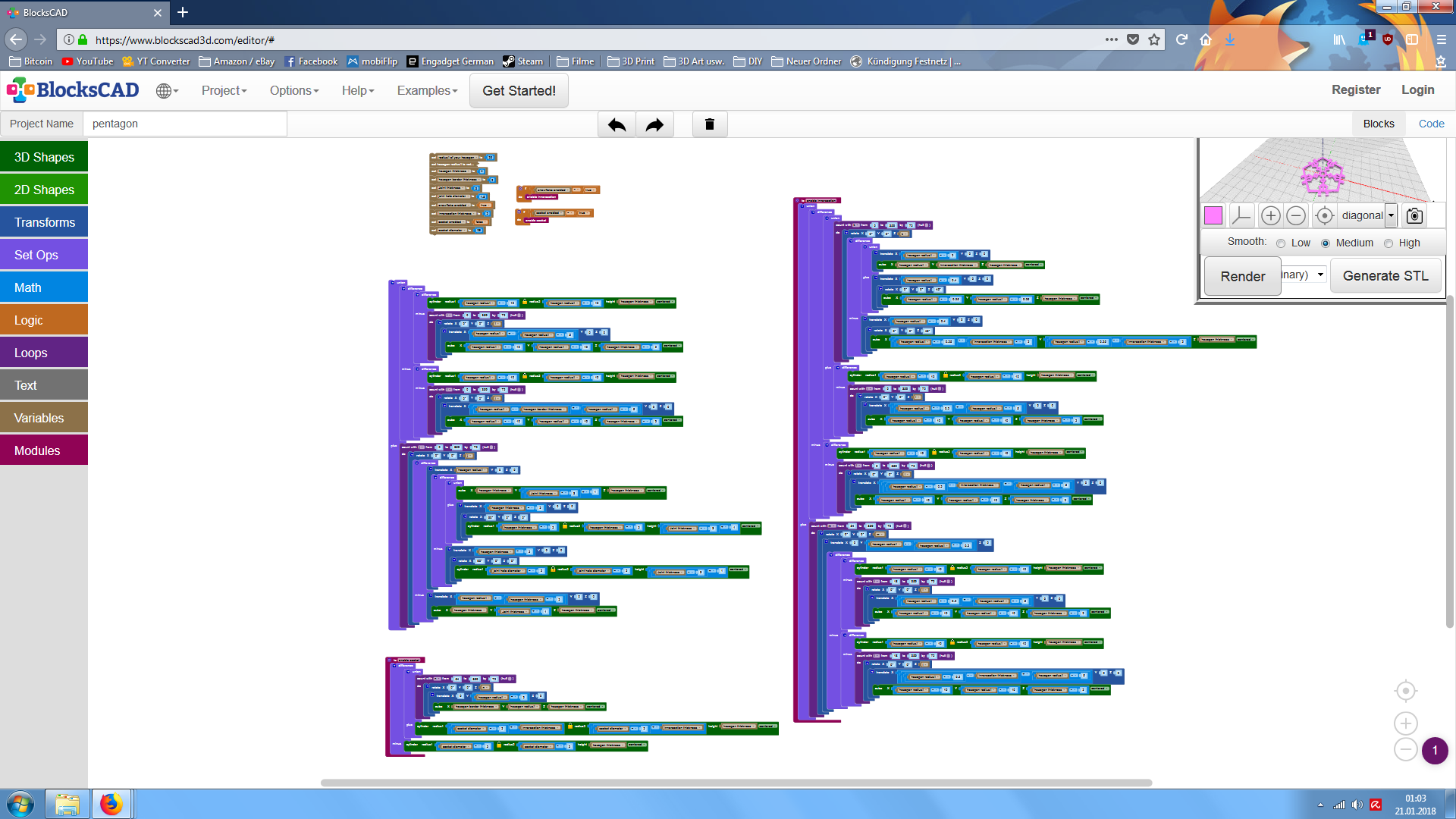Open the pink render color swatch

coord(1213,215)
